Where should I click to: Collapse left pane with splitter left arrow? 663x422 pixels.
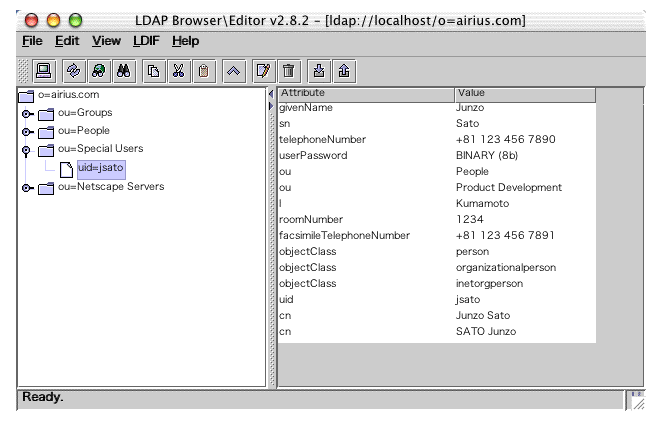click(271, 94)
